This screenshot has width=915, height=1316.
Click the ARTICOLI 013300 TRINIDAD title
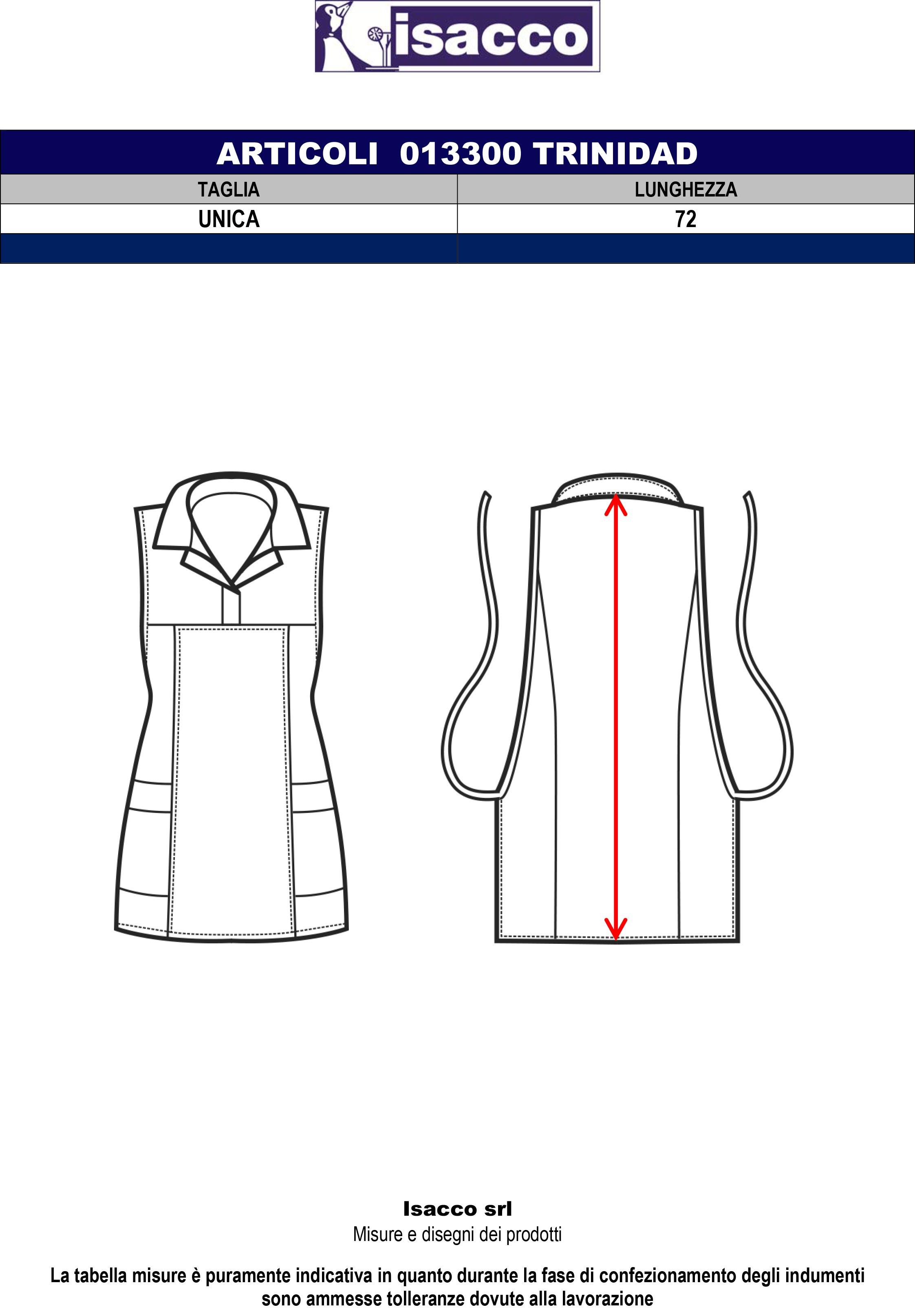456,153
